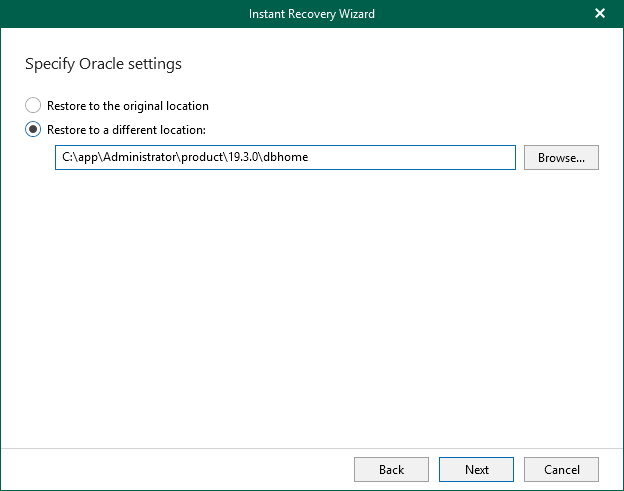
Task: Select the Restore to the original location radio button
Action: tap(34, 105)
